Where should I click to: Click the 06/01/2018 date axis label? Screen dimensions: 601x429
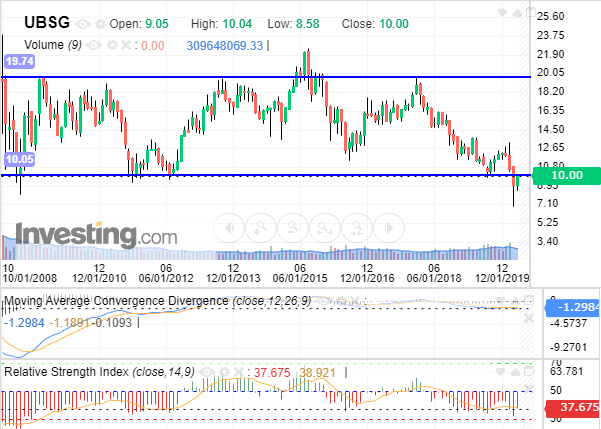[x=434, y=278]
